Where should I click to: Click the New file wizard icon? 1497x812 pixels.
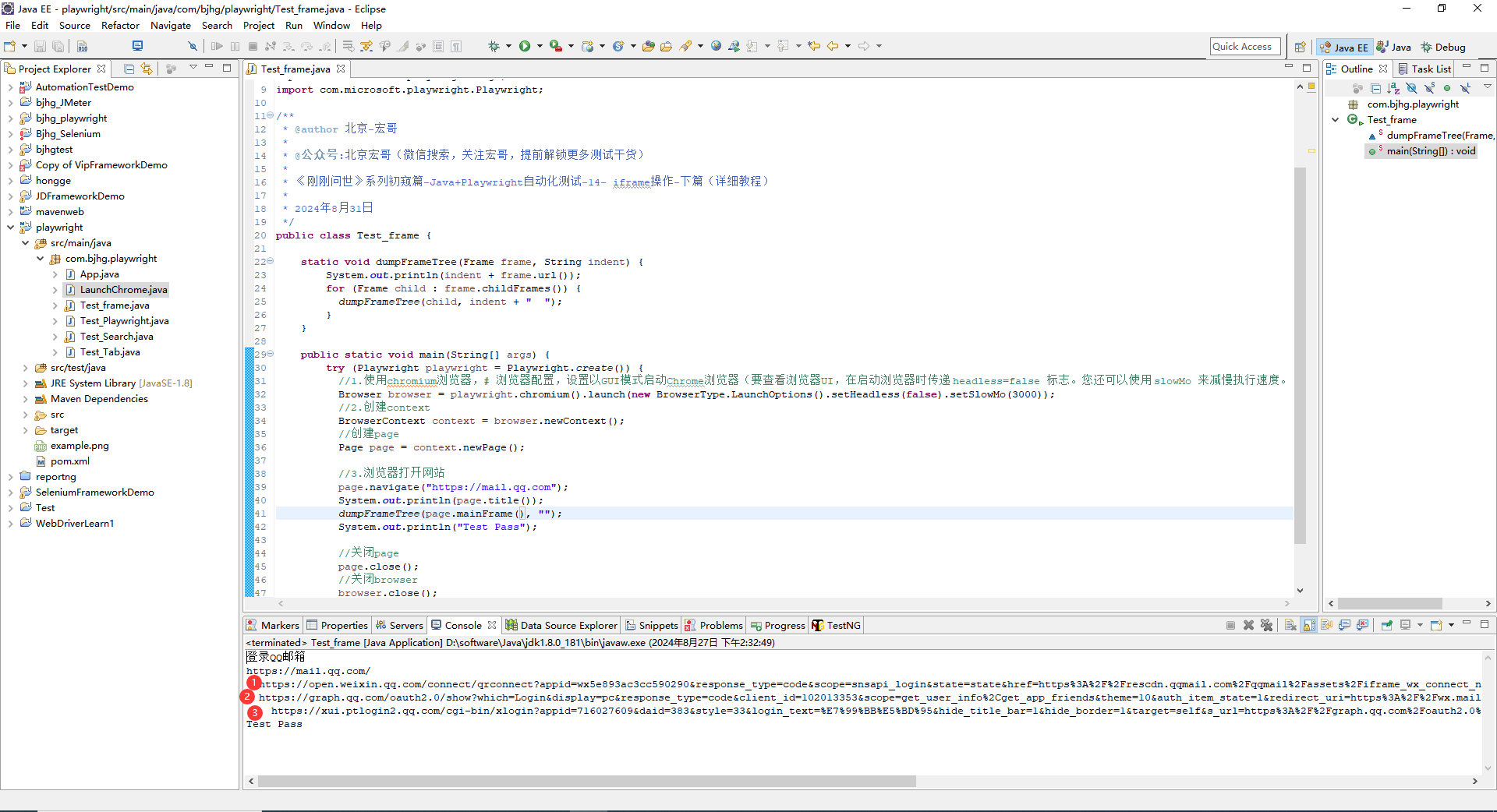click(10, 46)
